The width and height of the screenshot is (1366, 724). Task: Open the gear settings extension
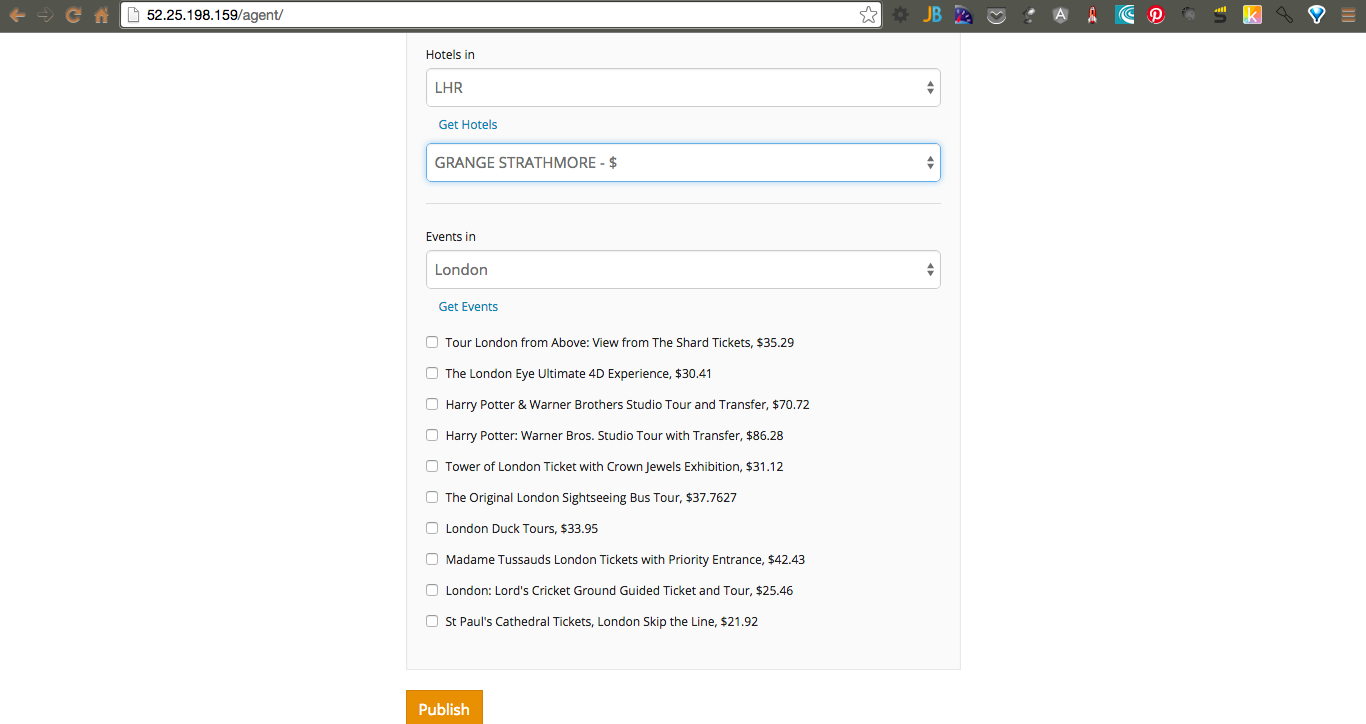coord(900,15)
